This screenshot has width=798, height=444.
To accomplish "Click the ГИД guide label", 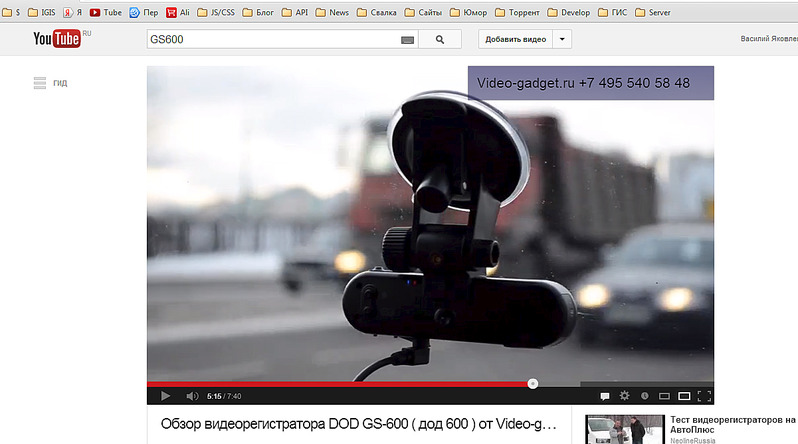I will click(x=60, y=83).
